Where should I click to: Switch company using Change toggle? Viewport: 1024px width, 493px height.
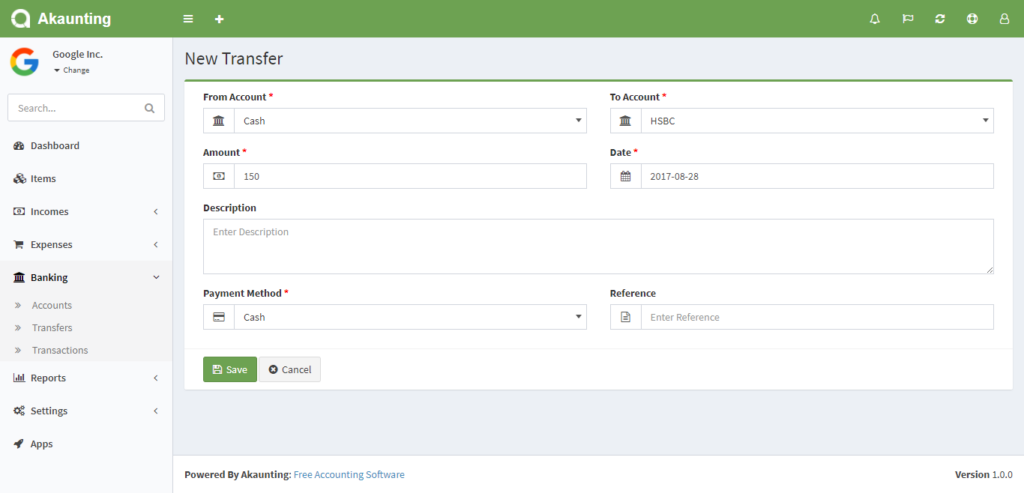click(73, 70)
